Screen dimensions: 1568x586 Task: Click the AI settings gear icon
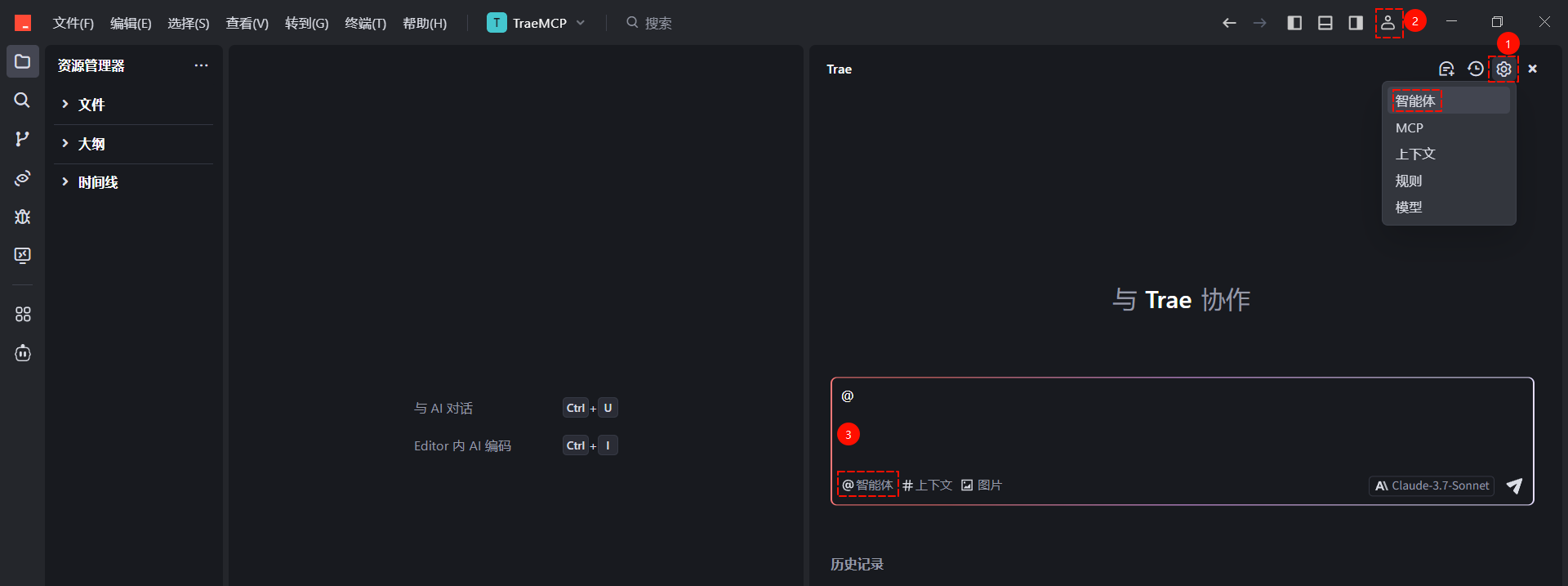[x=1503, y=69]
